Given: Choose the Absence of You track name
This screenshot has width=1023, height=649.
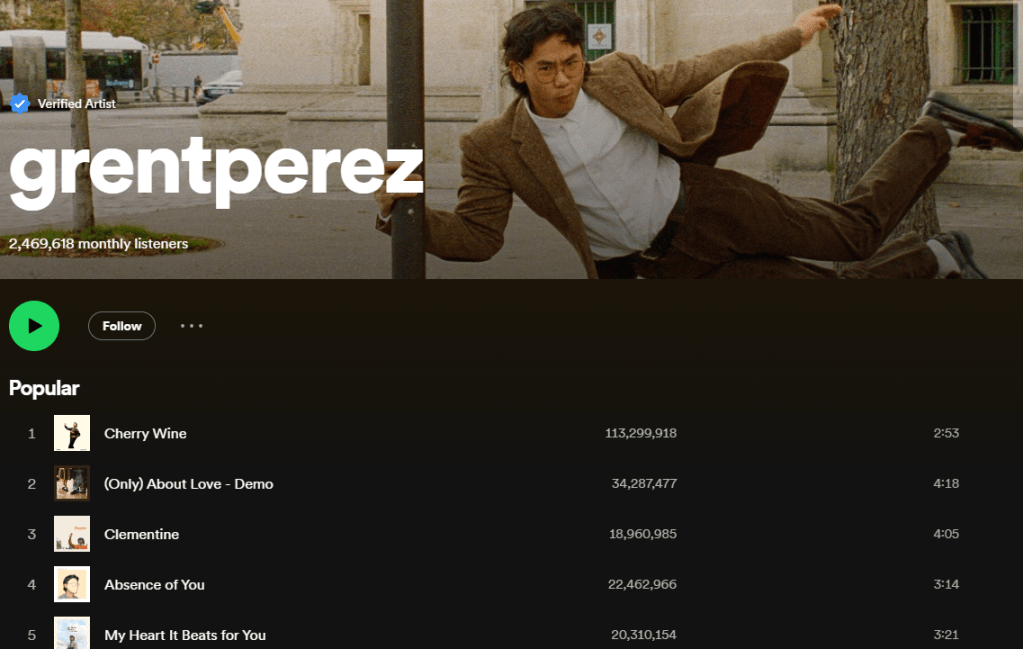Looking at the screenshot, I should click(x=154, y=585).
